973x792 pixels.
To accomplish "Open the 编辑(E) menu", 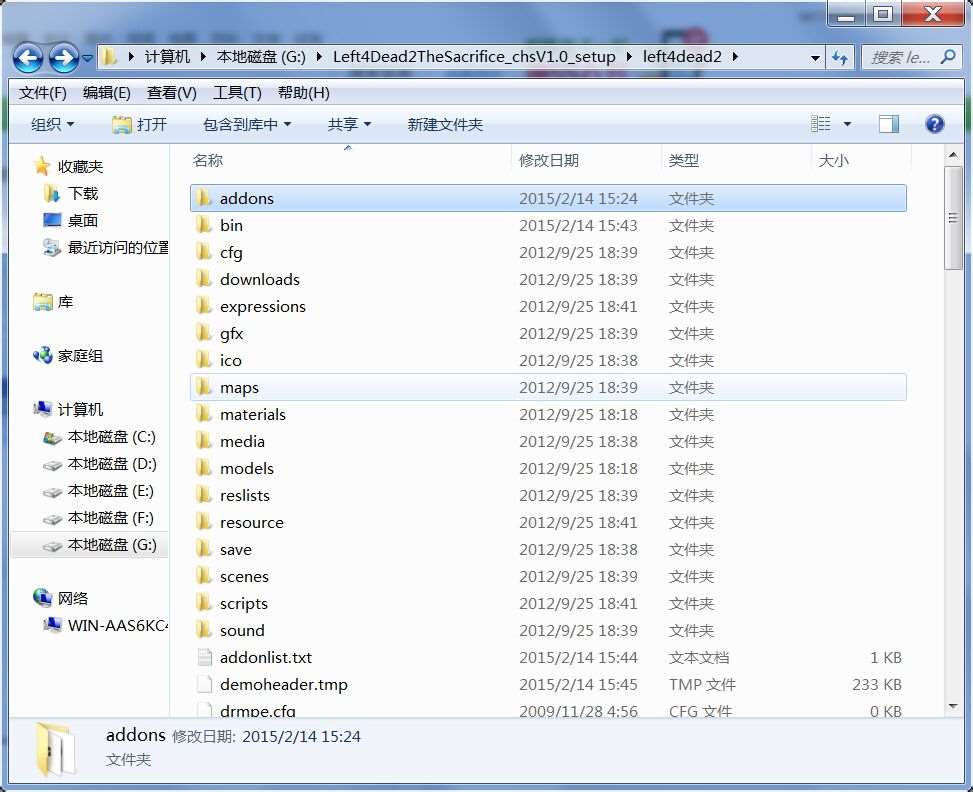I will (107, 92).
